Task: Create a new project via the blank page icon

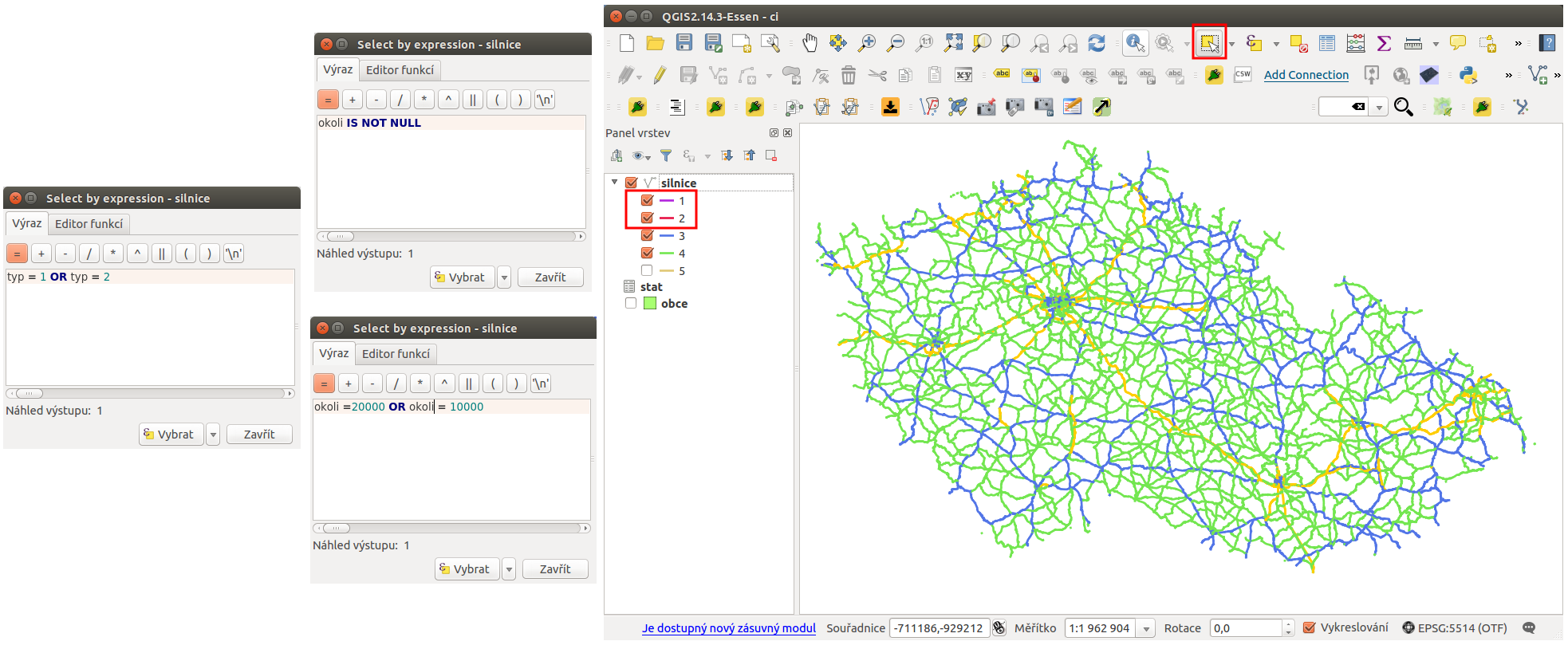Action: click(x=627, y=43)
